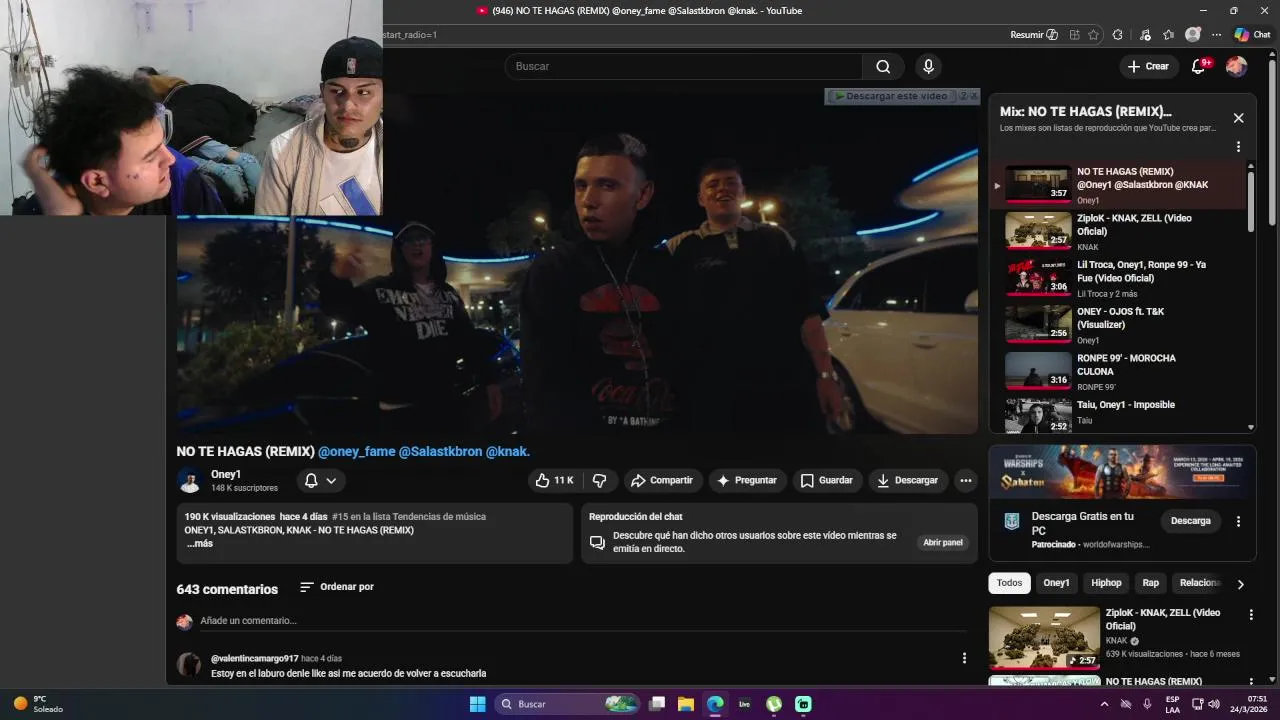Switch to Microsoft Edge in the taskbar

pos(715,704)
